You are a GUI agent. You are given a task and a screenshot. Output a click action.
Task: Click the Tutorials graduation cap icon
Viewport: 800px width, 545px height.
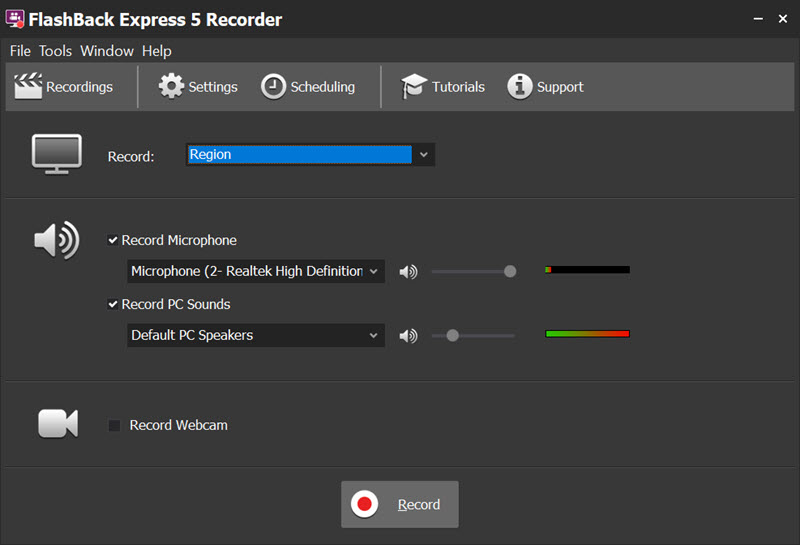[414, 86]
